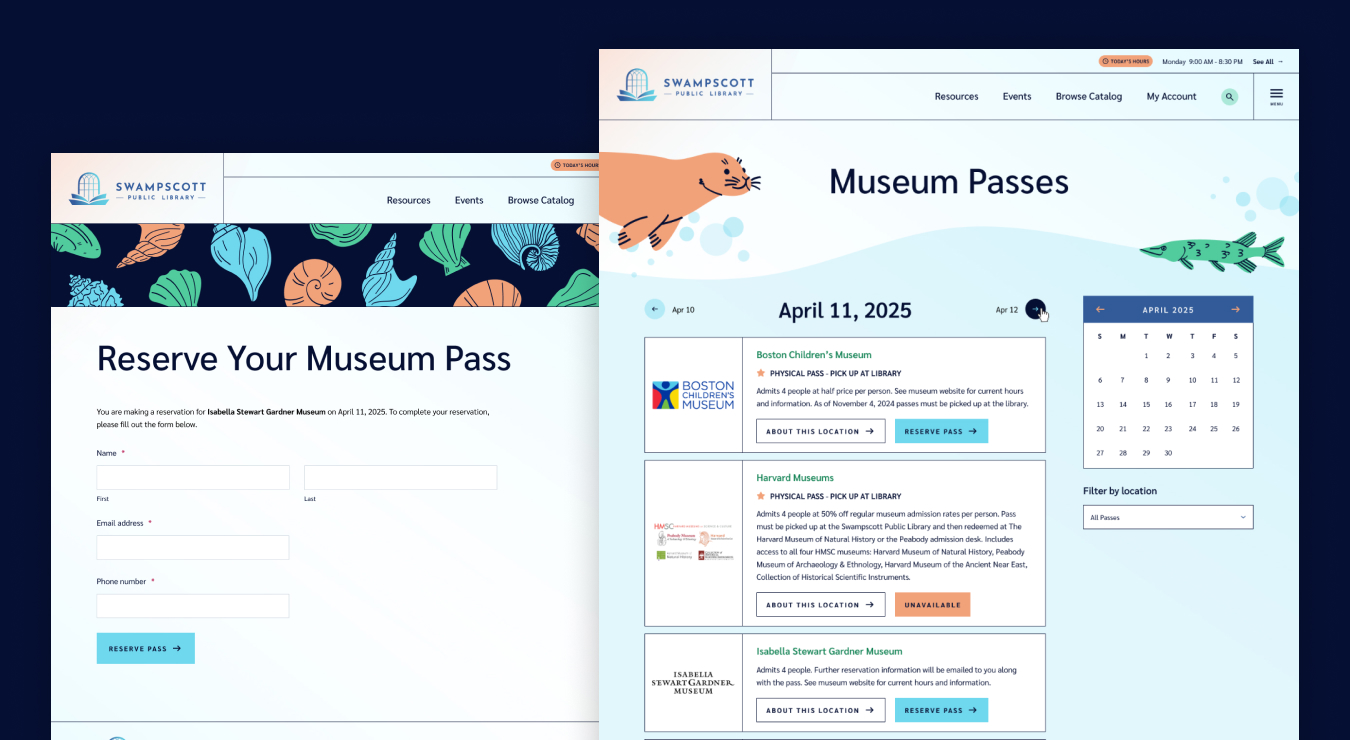Reserve pass for Isabella Stewart Gardner Museum
The image size is (1350, 740).
tap(941, 710)
